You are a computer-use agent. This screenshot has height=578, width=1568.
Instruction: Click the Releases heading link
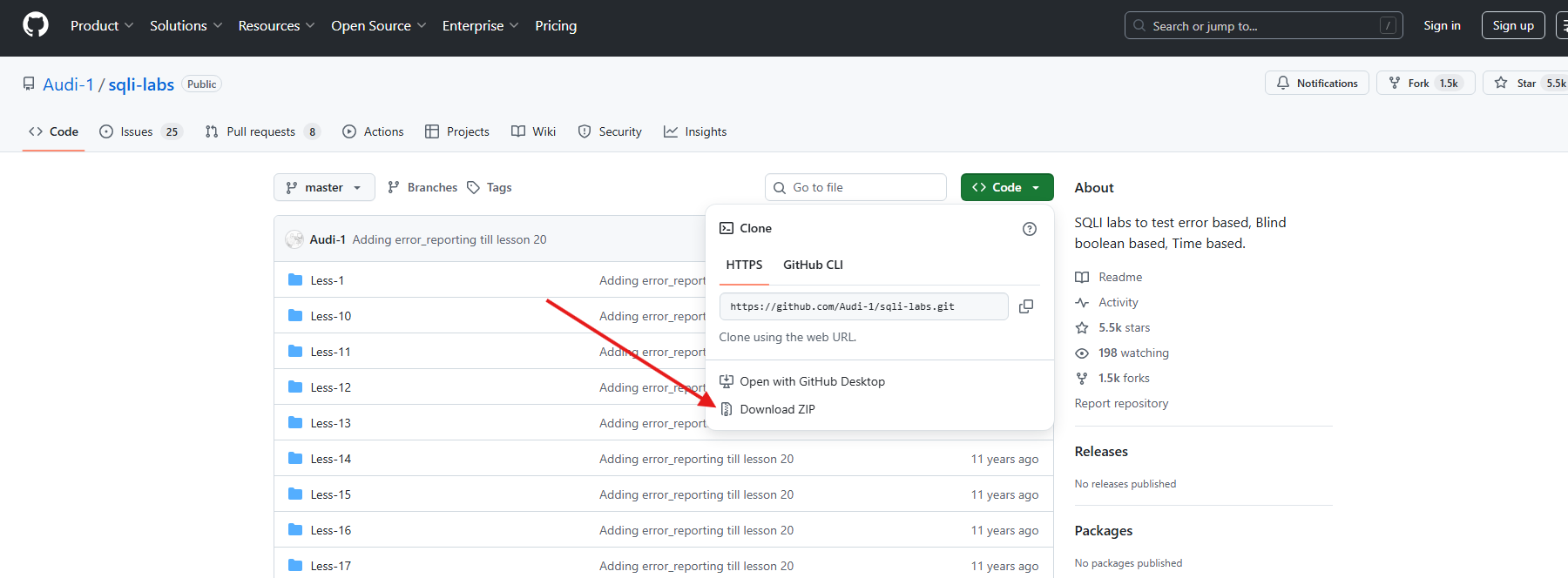(x=1101, y=451)
